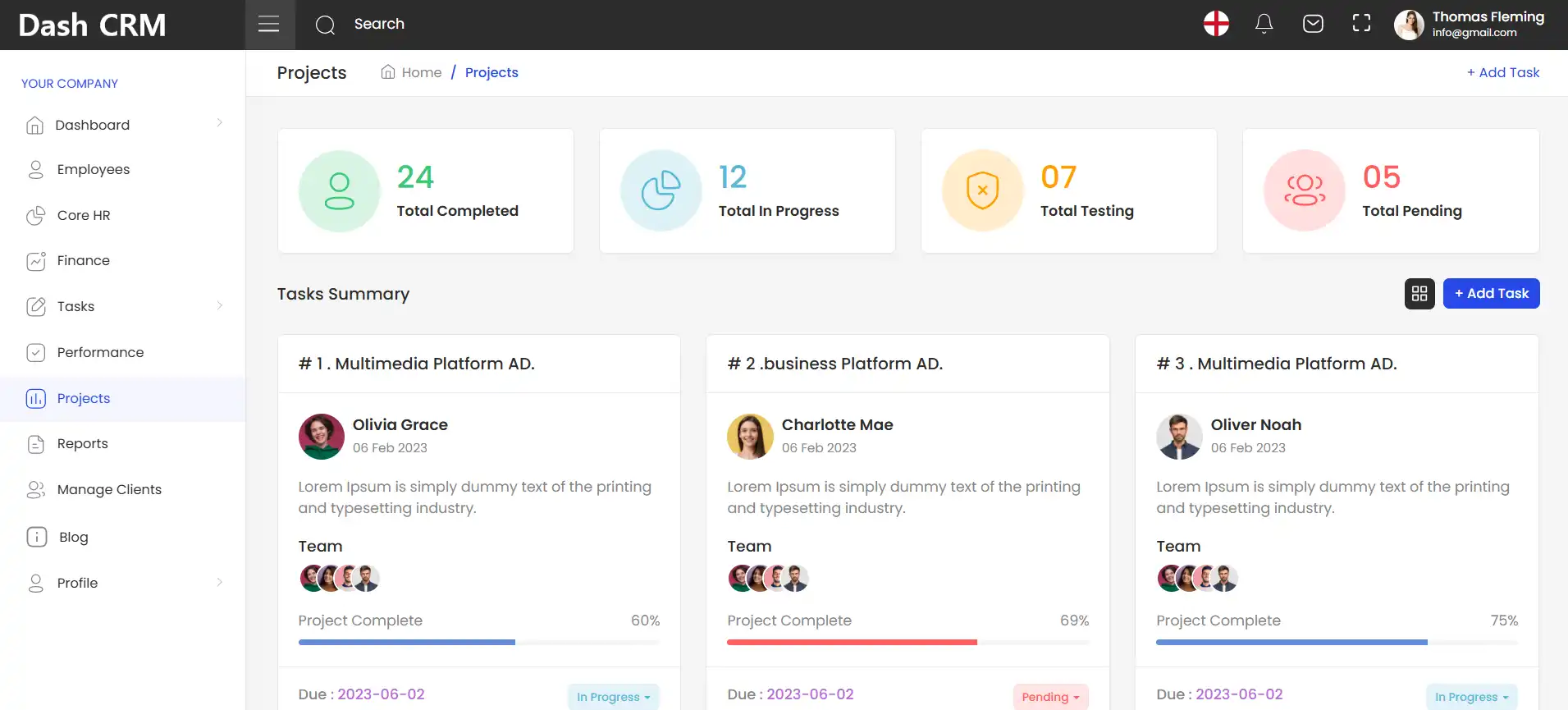Click project 2 69% red progress bar
Image resolution: width=1568 pixels, height=710 pixels.
tap(908, 642)
